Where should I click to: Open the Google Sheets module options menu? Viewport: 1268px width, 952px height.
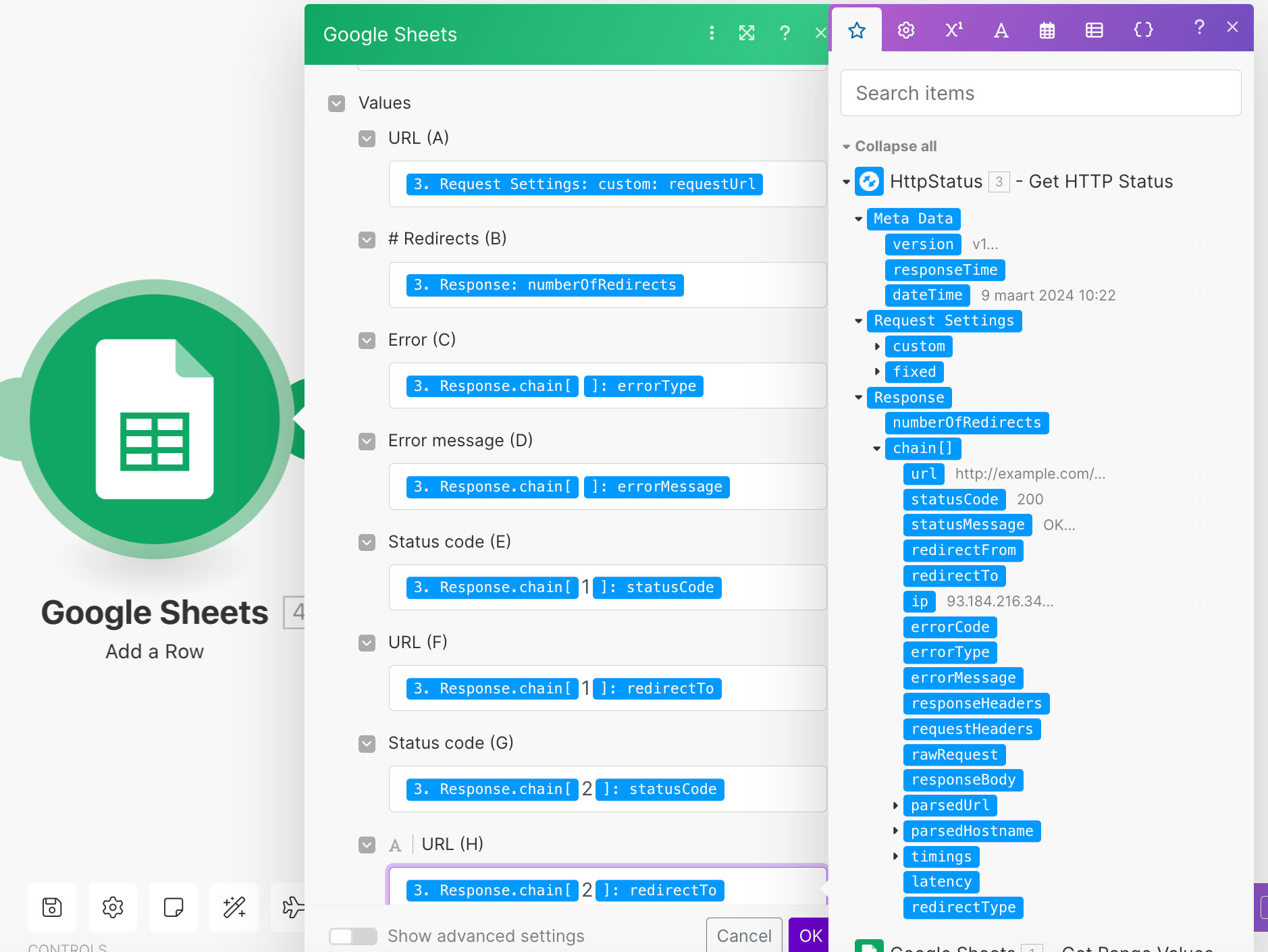pyautogui.click(x=712, y=33)
